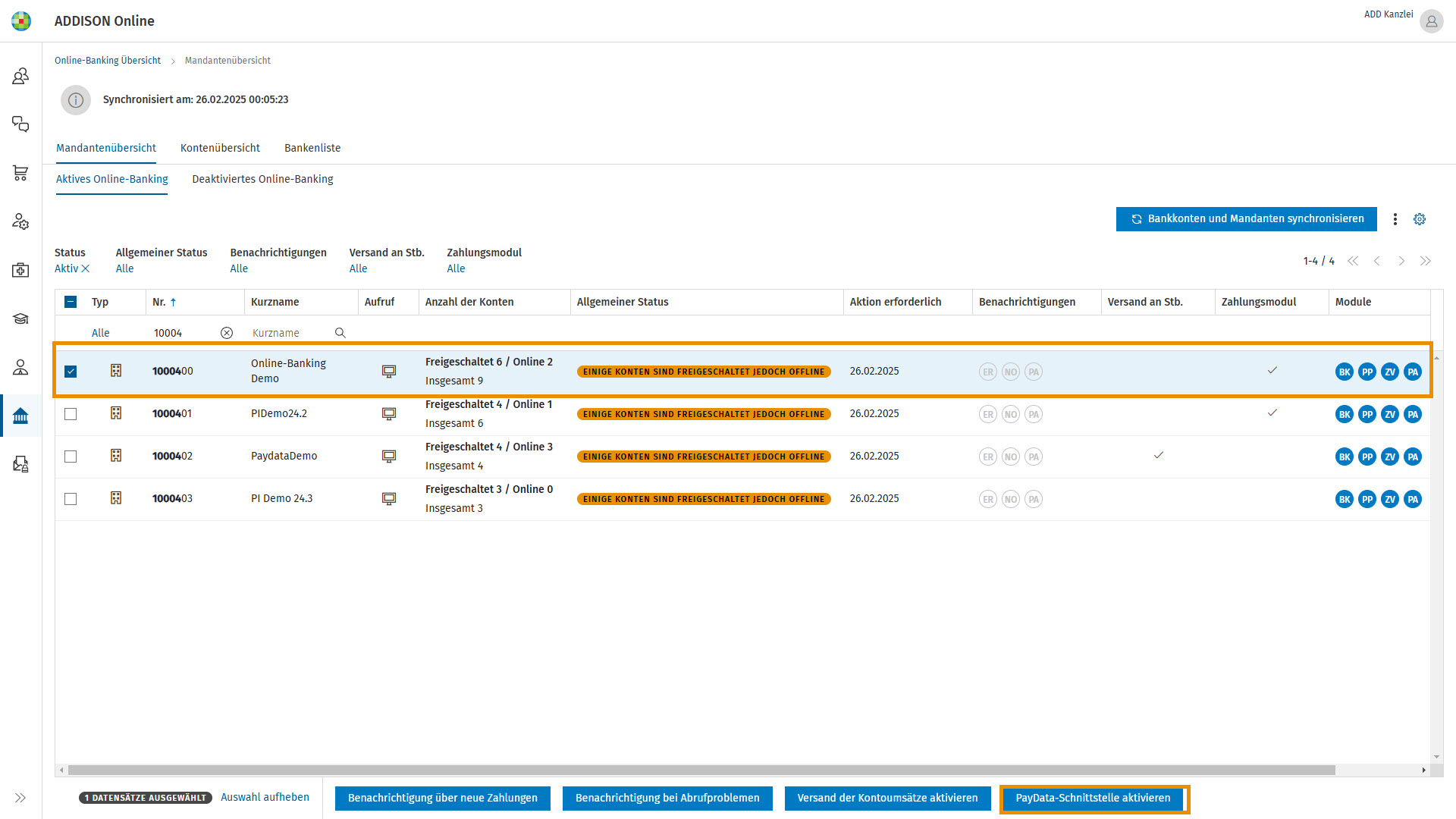The height and width of the screenshot is (819, 1456).
Task: Click the horizontal scrollbar of the table
Action: (x=701, y=770)
